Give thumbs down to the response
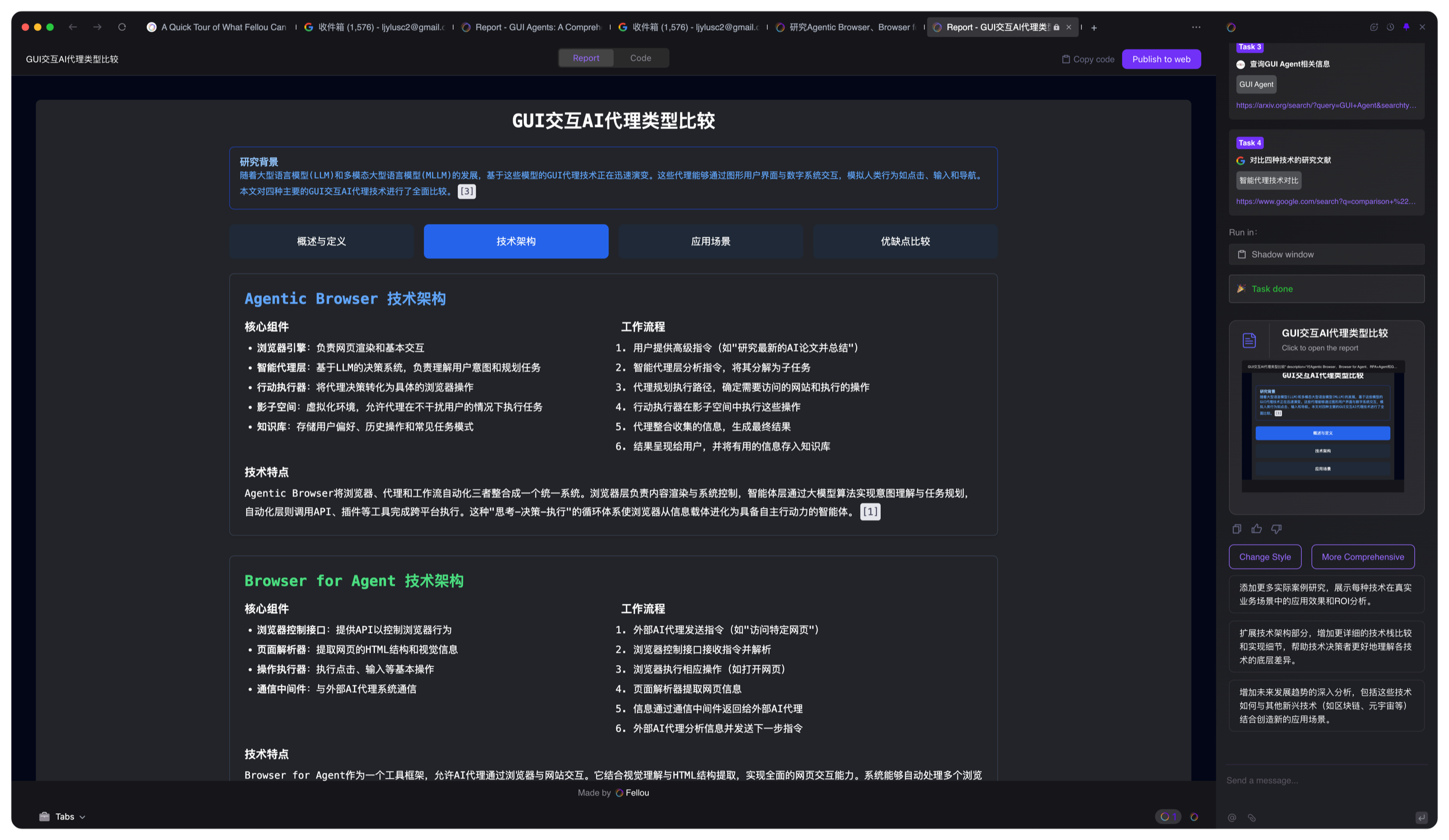The image size is (1449, 840). point(1276,529)
